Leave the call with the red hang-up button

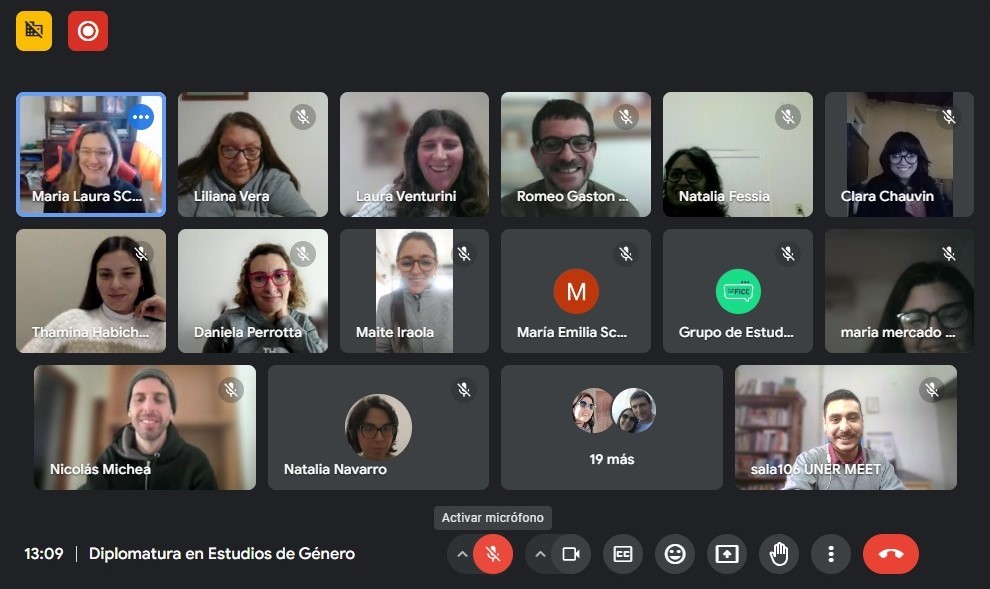(x=891, y=554)
